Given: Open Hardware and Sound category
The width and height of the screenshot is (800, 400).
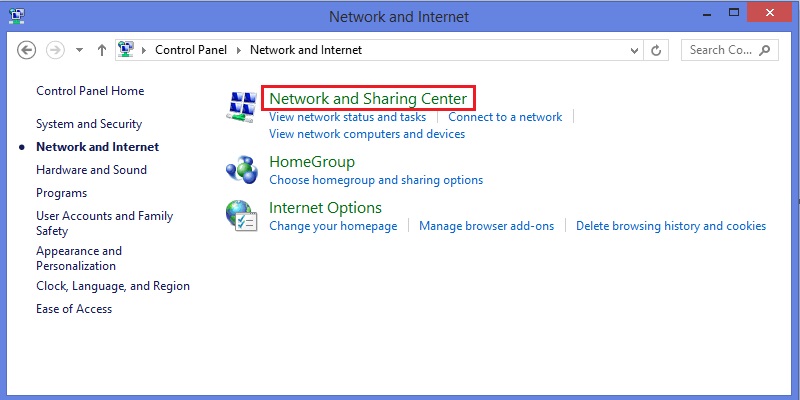Looking at the screenshot, I should [91, 170].
